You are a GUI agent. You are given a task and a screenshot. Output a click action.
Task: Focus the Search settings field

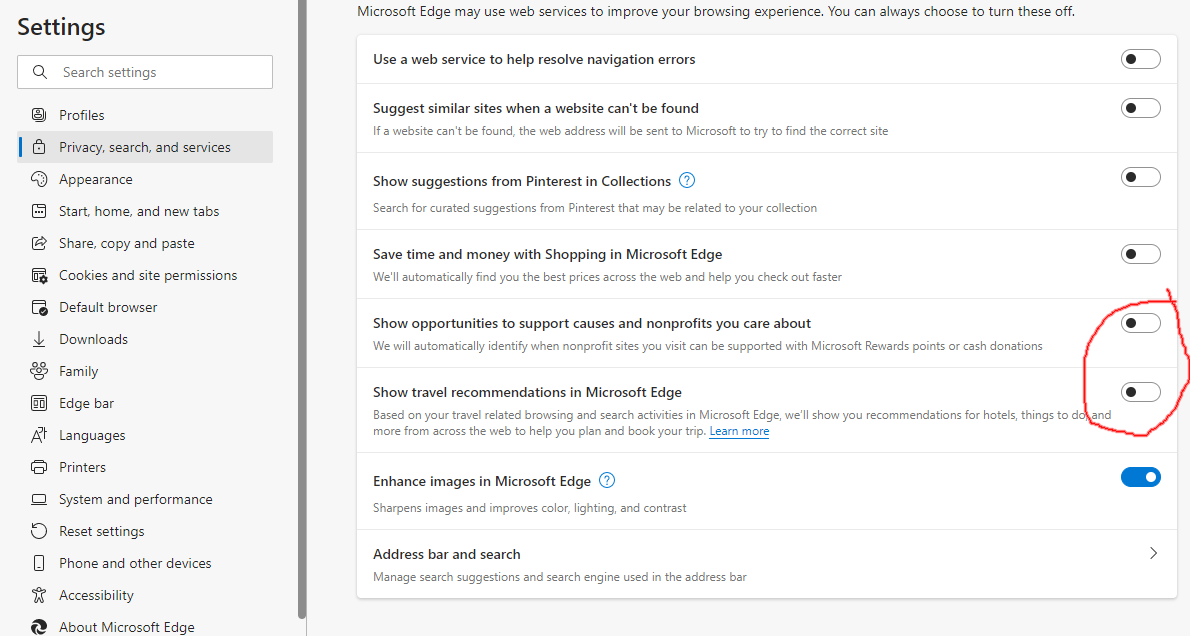[x=160, y=72]
